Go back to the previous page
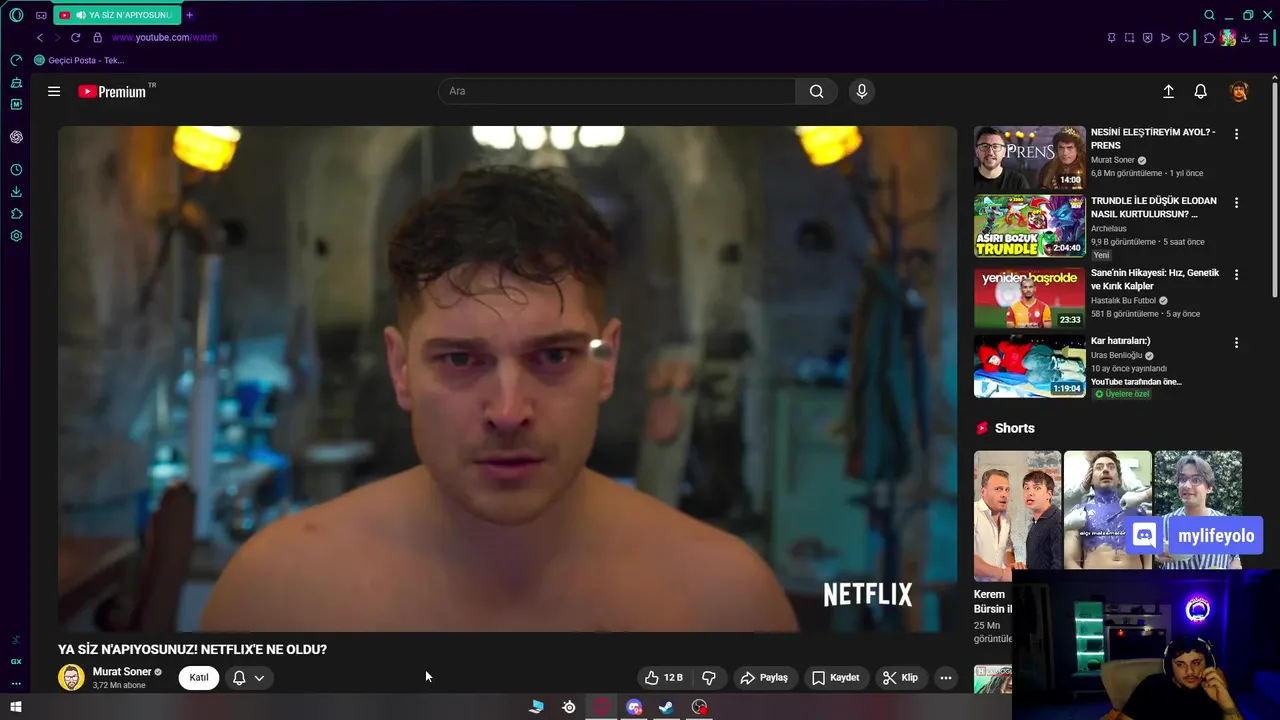 click(x=40, y=37)
